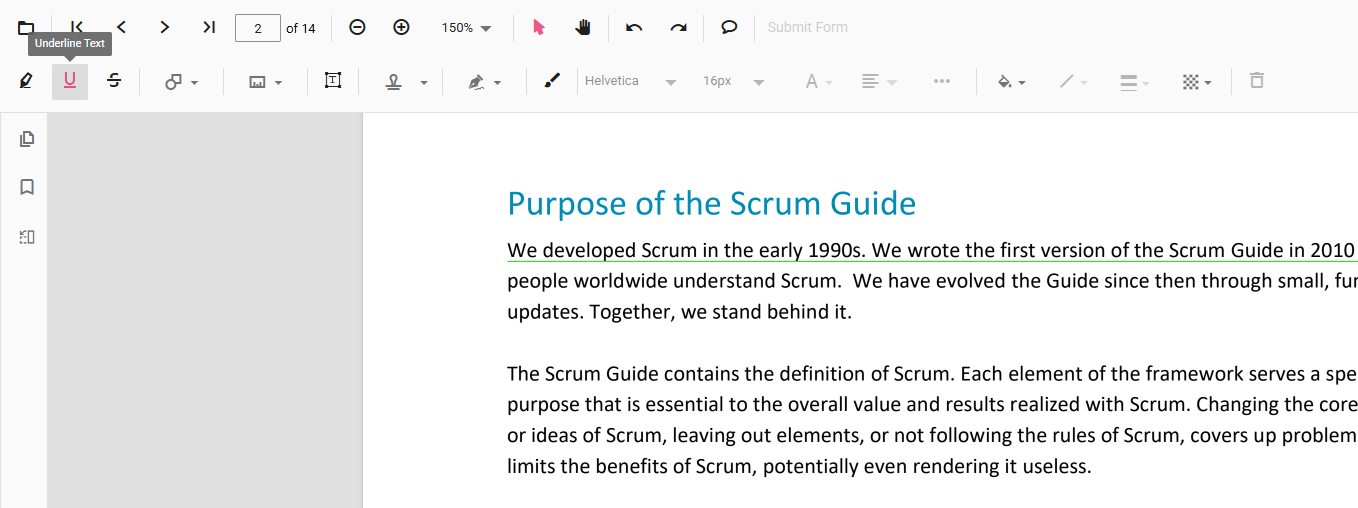The width and height of the screenshot is (1358, 508).
Task: Open the comment panel icon
Action: tap(729, 28)
